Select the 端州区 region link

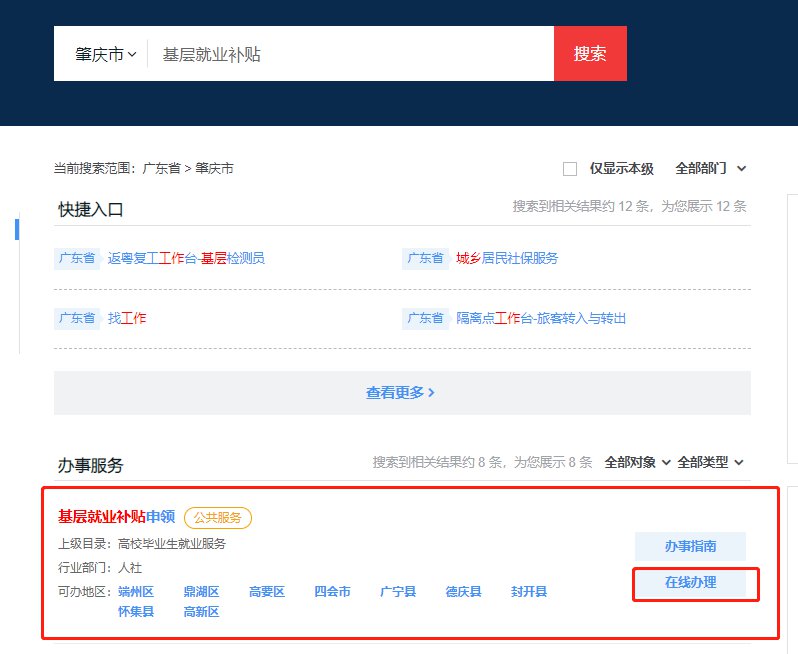coord(136,592)
